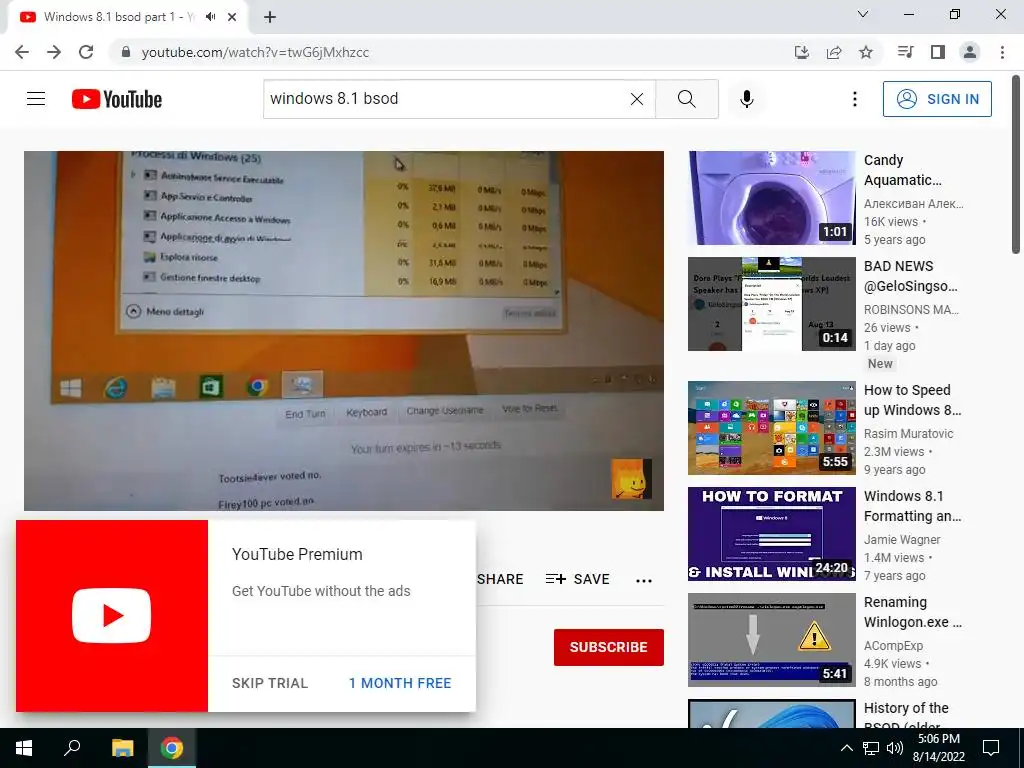This screenshot has width=1024, height=768.
Task: Reload the page
Action: [86, 52]
